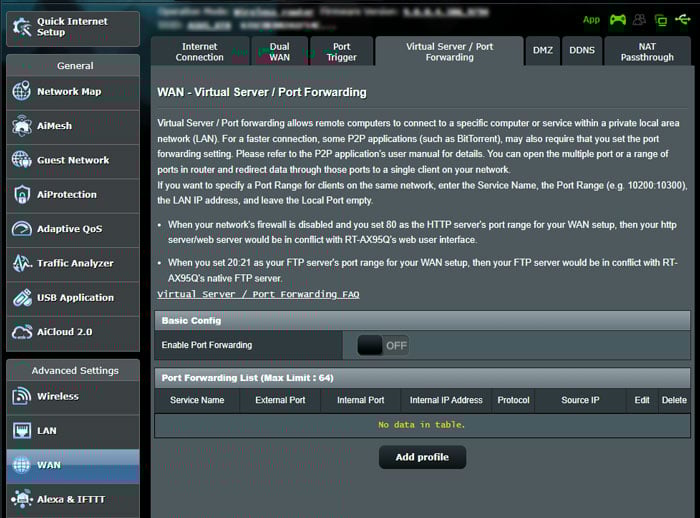Click the AiCloud 2.0 cloud icon
This screenshot has width=700, height=518.
[x=22, y=332]
